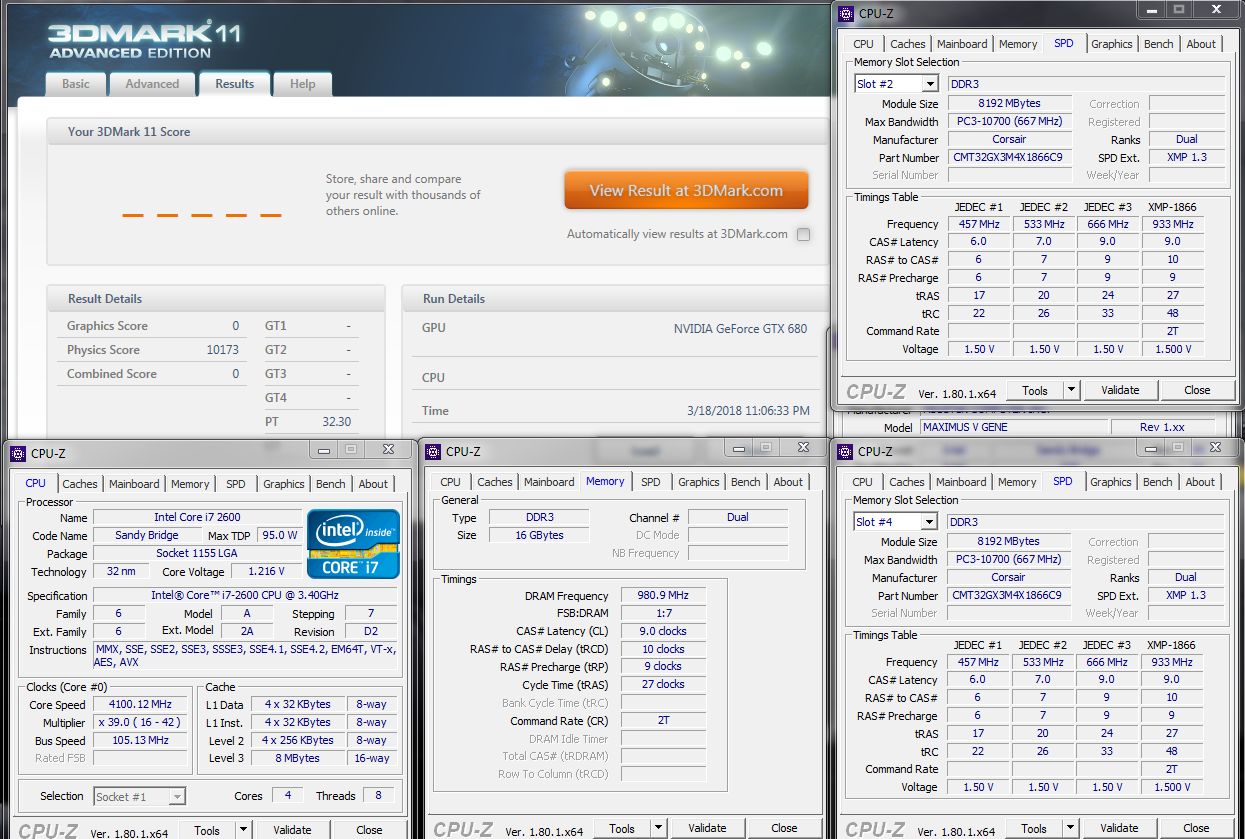Open CPU tab in Slot #4 SPD window
This screenshot has height=839, width=1245.
pyautogui.click(x=863, y=482)
